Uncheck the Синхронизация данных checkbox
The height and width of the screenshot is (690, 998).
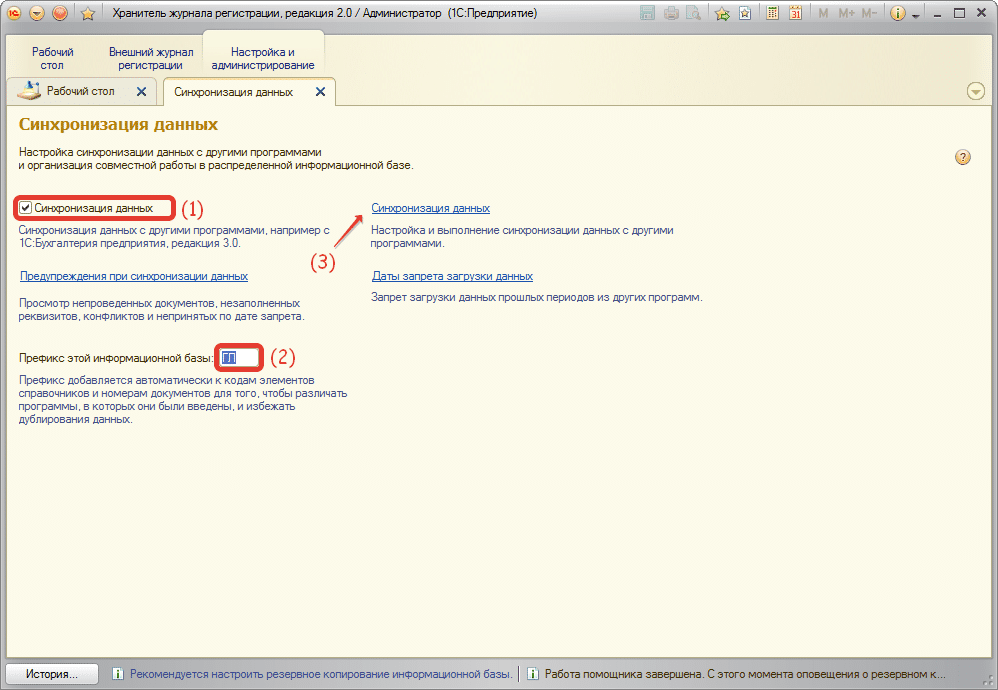(27, 208)
